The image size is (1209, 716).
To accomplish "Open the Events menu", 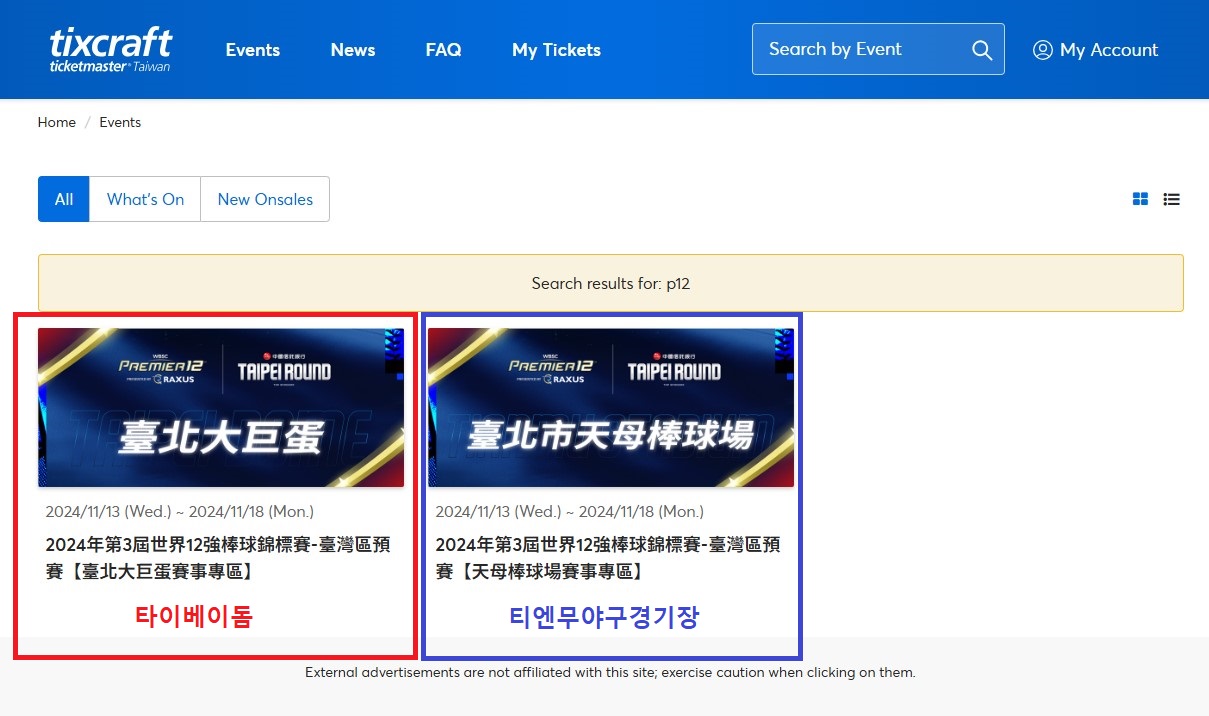I will pyautogui.click(x=253, y=50).
